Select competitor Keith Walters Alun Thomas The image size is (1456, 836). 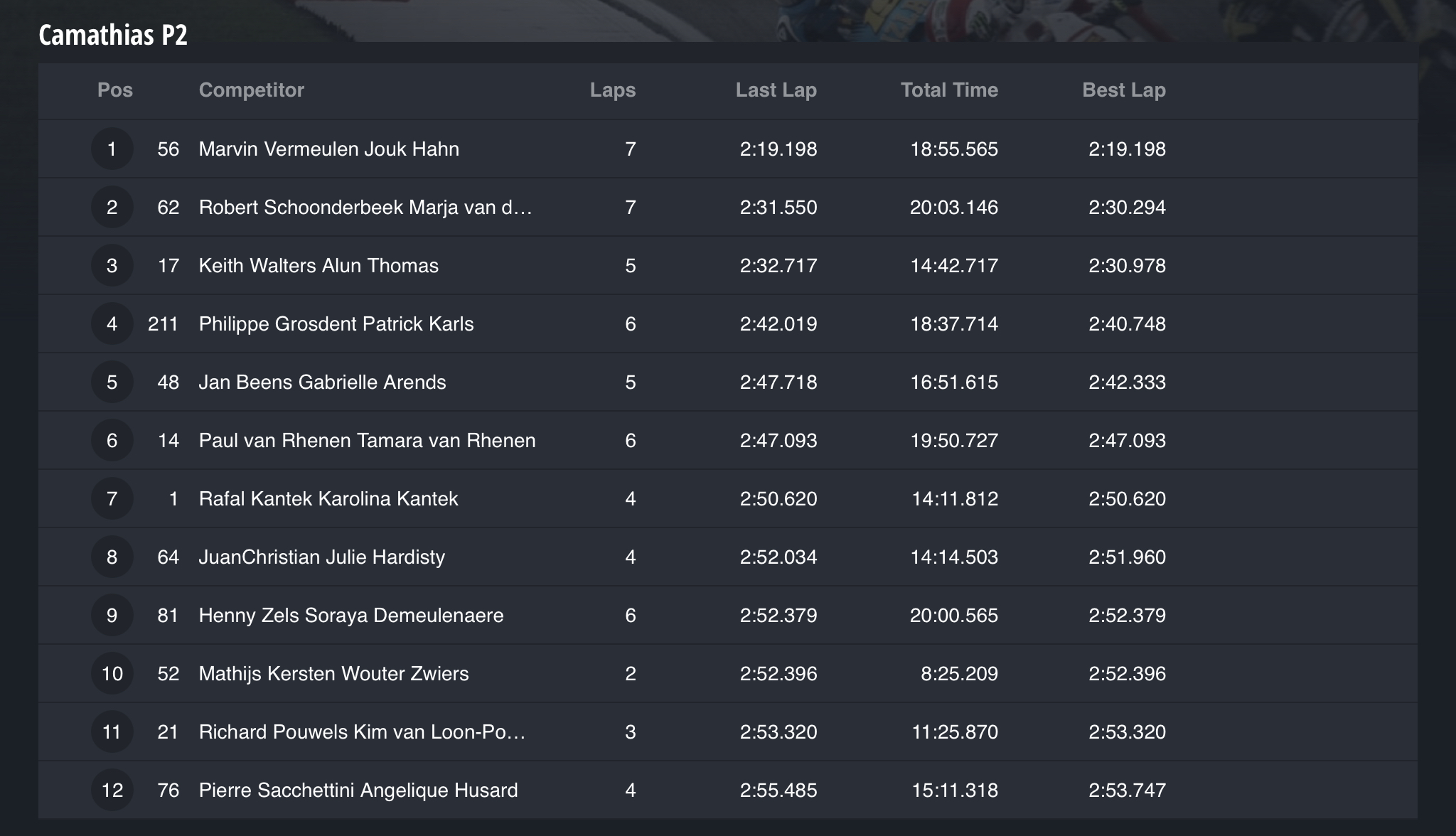[x=318, y=266]
